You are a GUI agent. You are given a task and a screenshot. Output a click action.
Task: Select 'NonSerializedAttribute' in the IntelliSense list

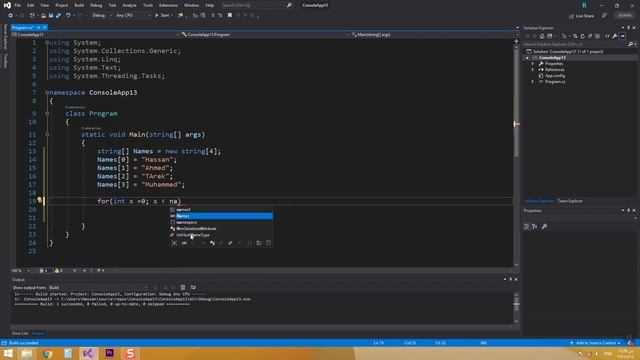(222, 229)
